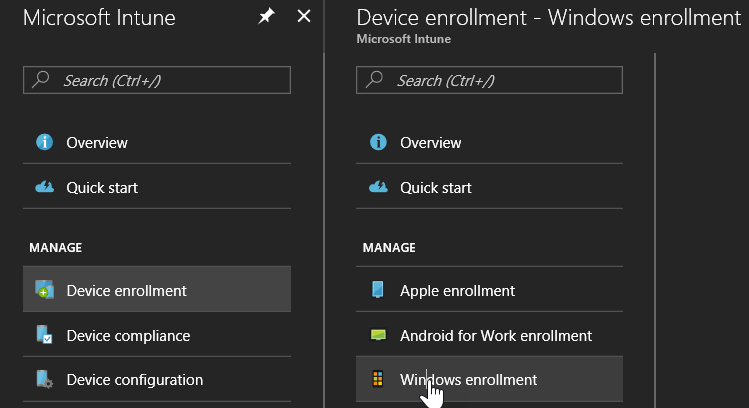
Task: Click Overview info icon in Device enrollment blade
Action: tap(378, 143)
